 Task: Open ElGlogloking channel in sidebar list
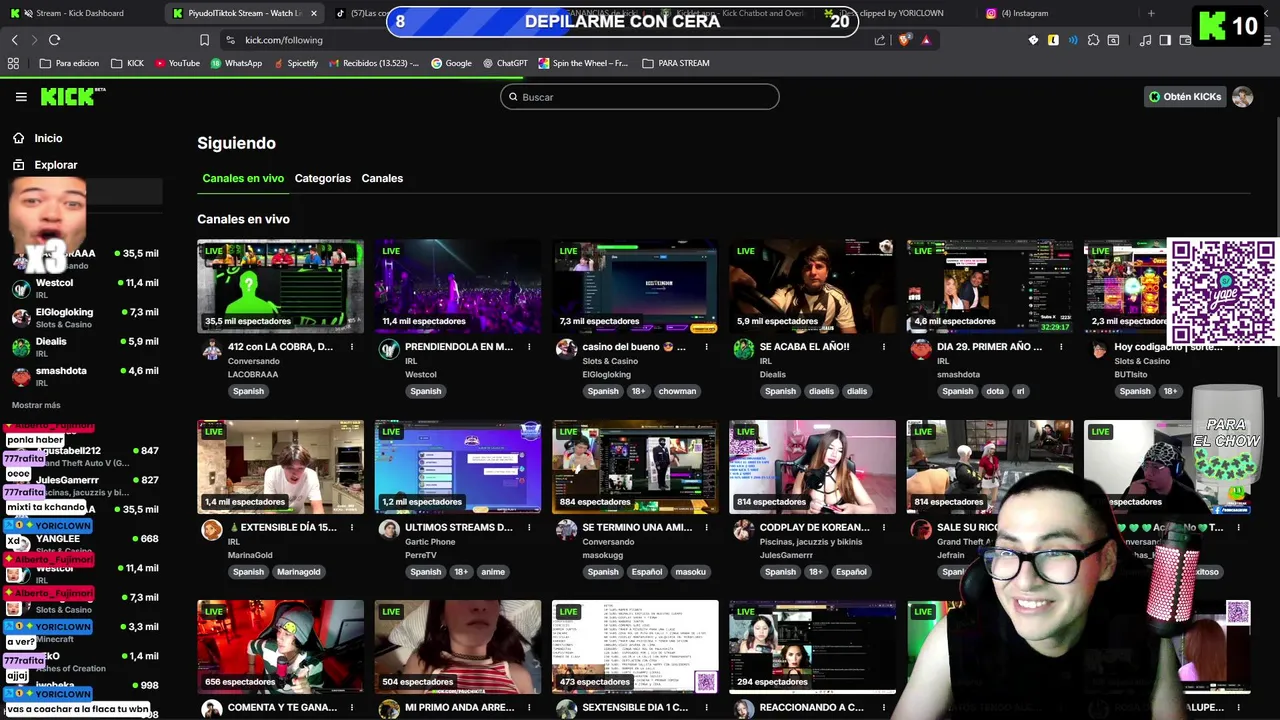pos(85,317)
